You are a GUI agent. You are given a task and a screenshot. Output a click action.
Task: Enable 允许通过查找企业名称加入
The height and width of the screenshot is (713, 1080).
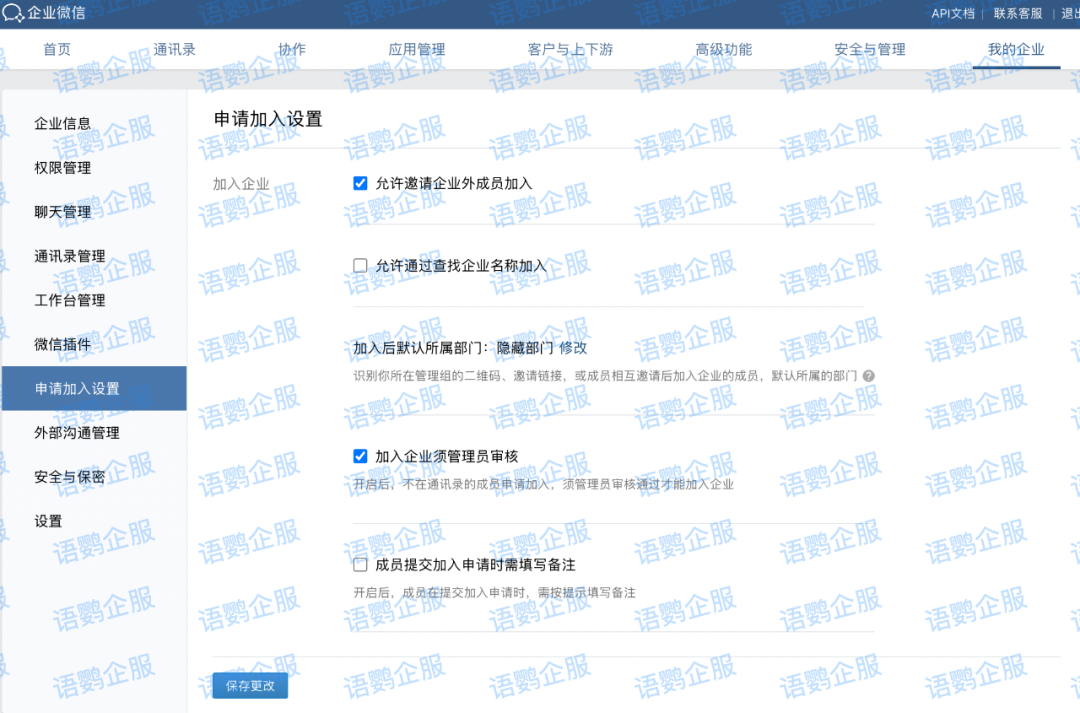click(x=360, y=264)
